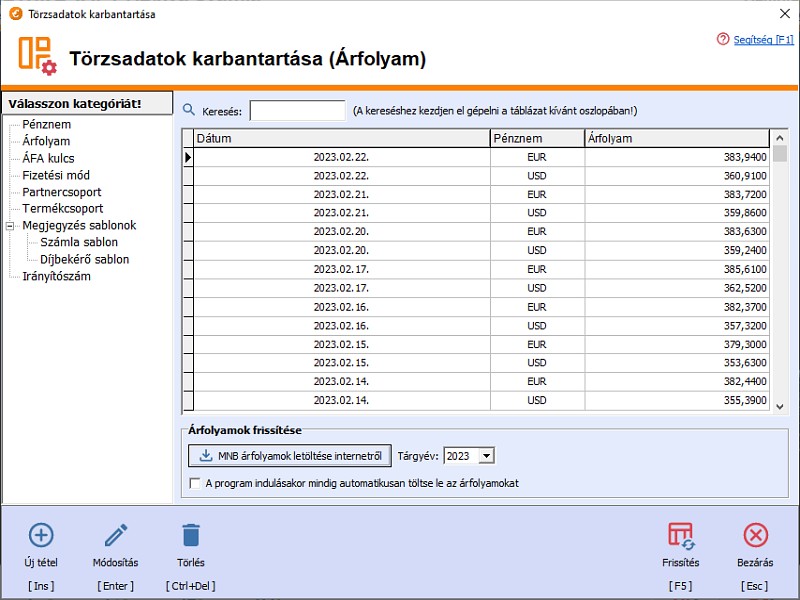Click the search magnifier icon beside Keresés
This screenshot has height=600, width=800.
coord(191,107)
